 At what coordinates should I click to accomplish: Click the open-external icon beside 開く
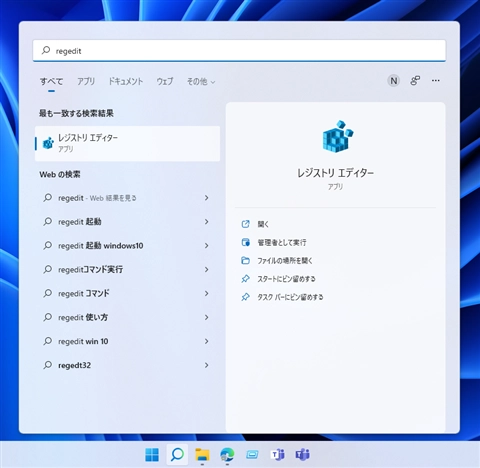point(245,224)
